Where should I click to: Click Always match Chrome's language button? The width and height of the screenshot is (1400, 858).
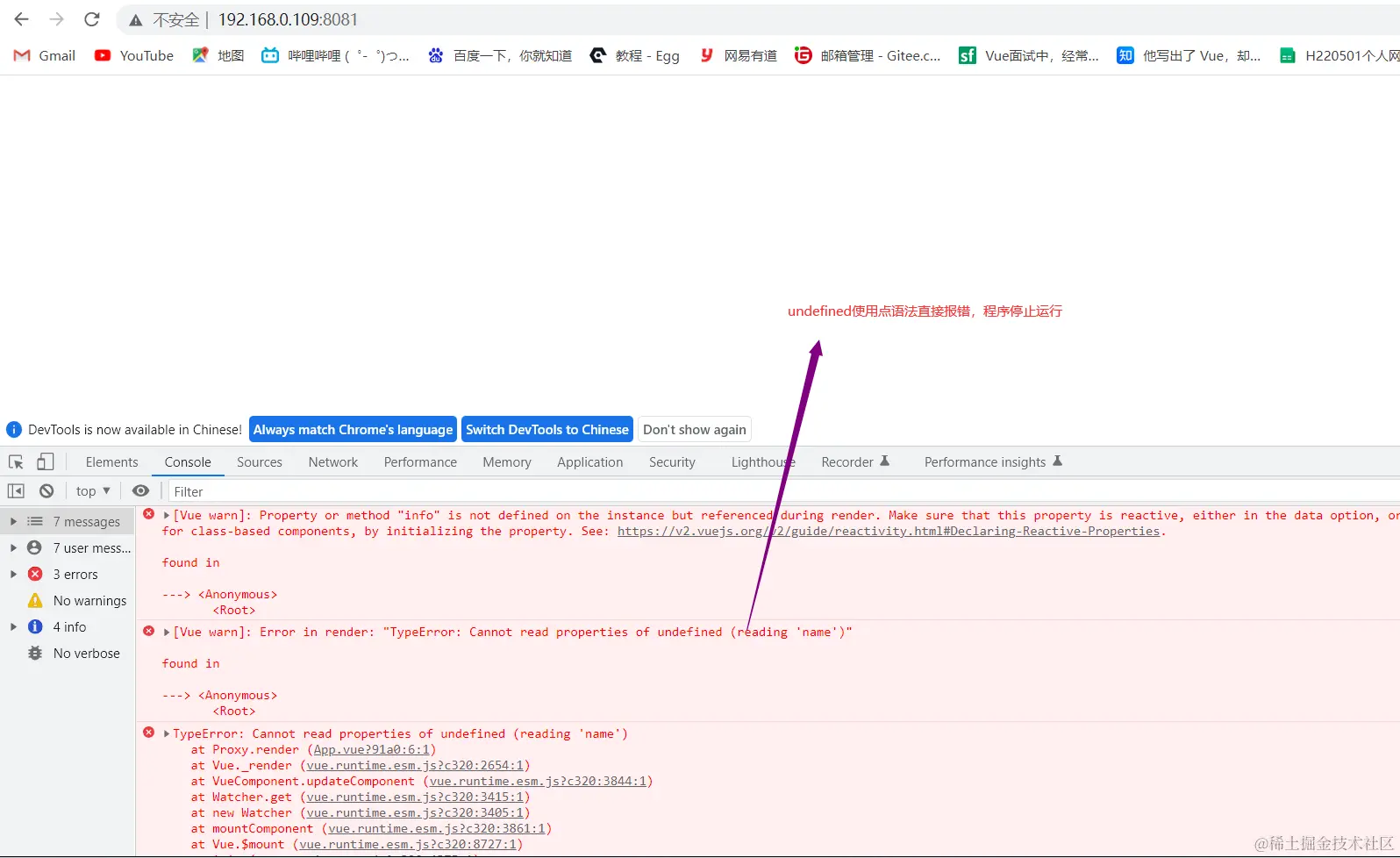(353, 430)
